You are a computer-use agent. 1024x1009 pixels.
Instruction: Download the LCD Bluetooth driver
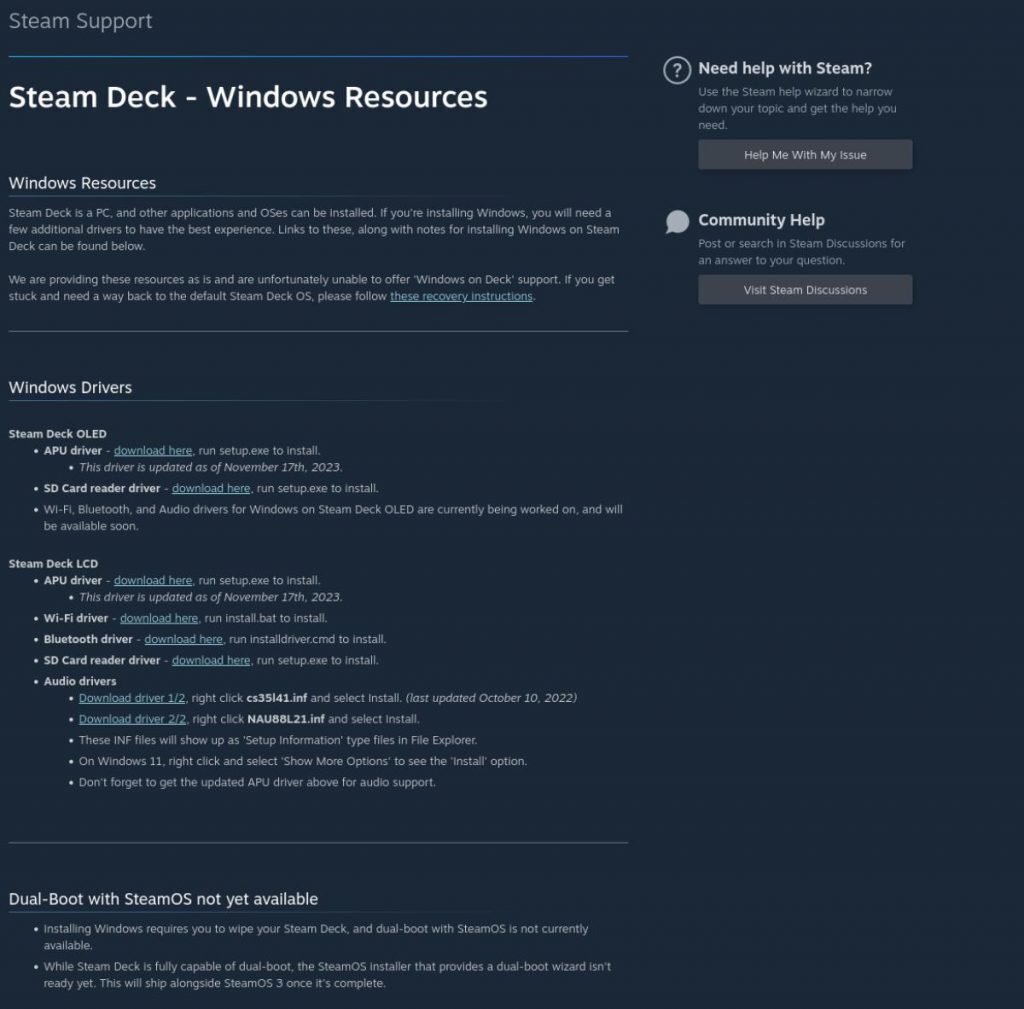click(183, 639)
